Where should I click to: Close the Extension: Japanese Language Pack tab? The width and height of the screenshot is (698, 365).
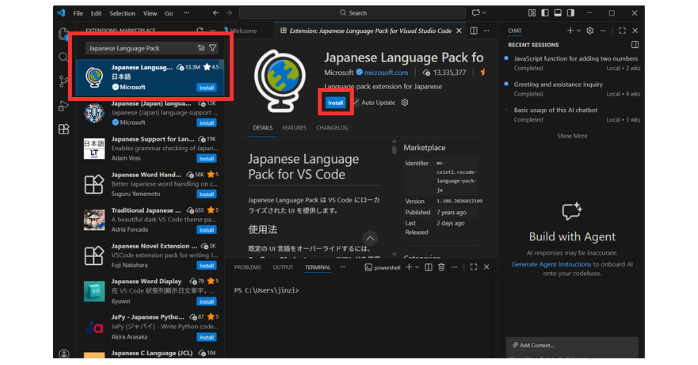coord(459,31)
